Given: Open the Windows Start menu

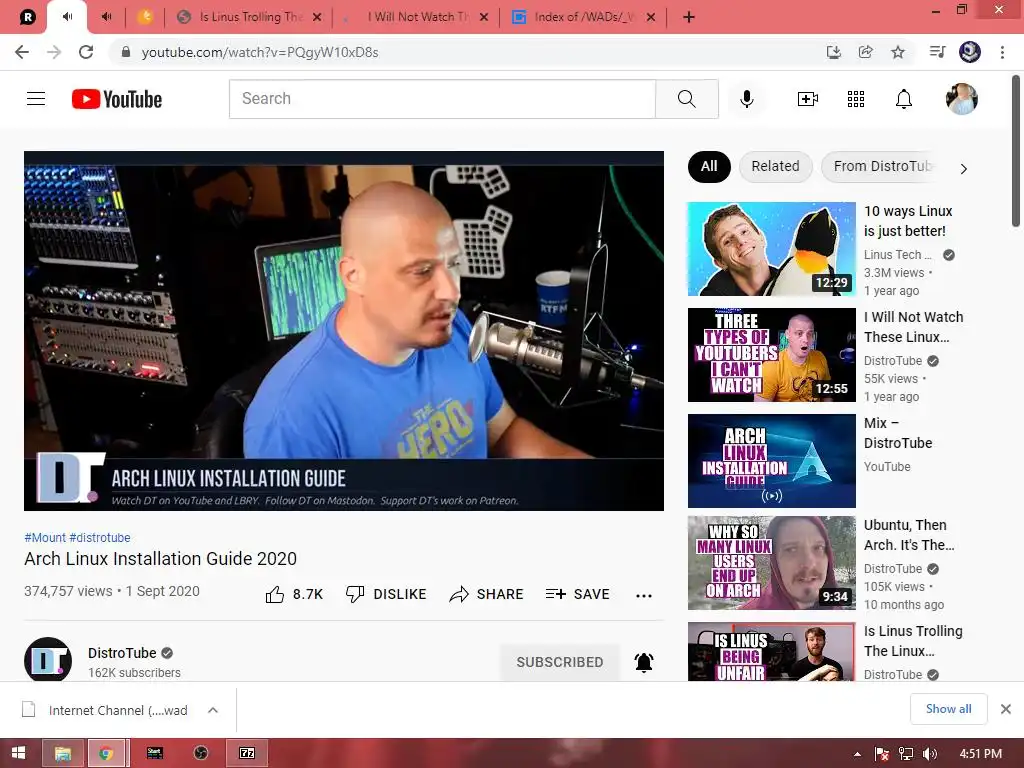Looking at the screenshot, I should (x=18, y=753).
